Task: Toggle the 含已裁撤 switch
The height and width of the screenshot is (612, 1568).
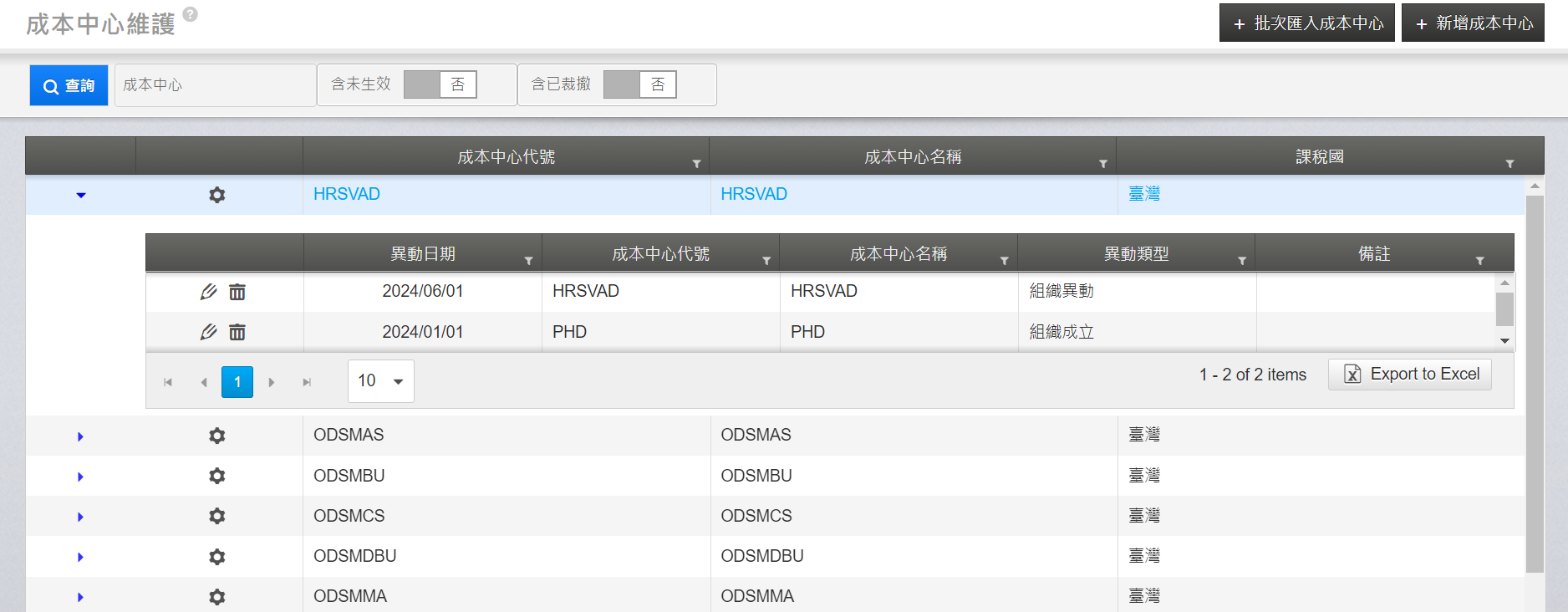Action: click(639, 84)
